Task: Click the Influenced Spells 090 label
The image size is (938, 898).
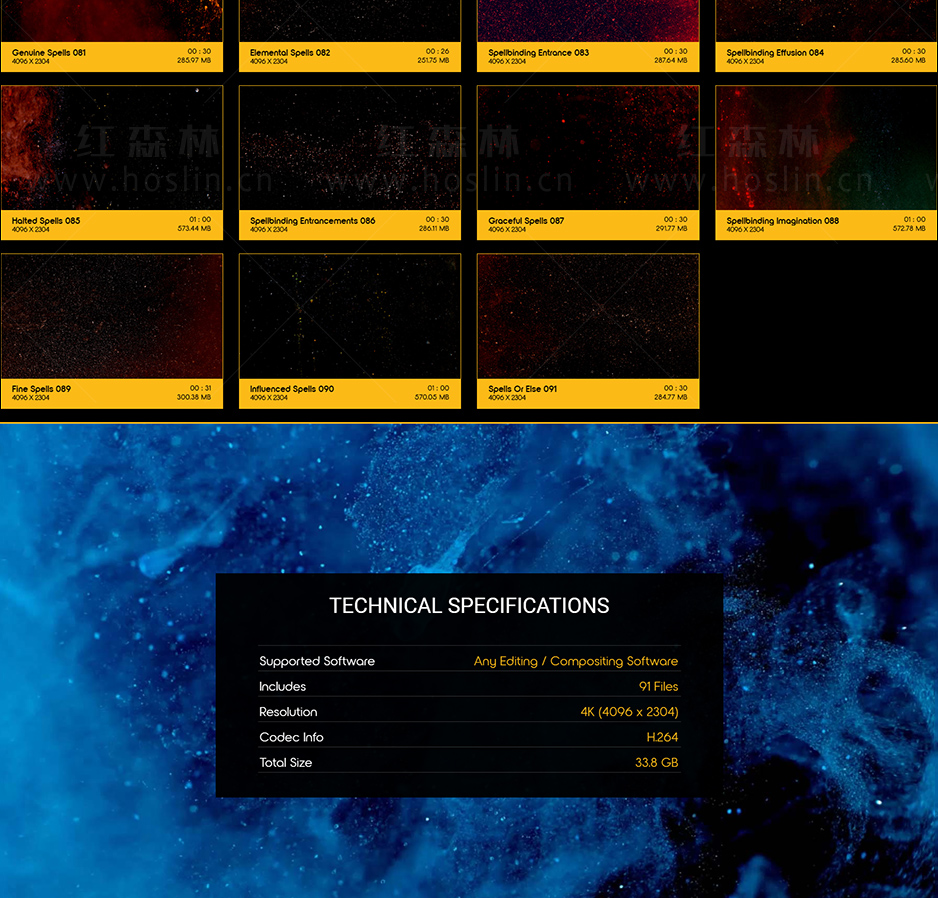Action: click(x=292, y=389)
